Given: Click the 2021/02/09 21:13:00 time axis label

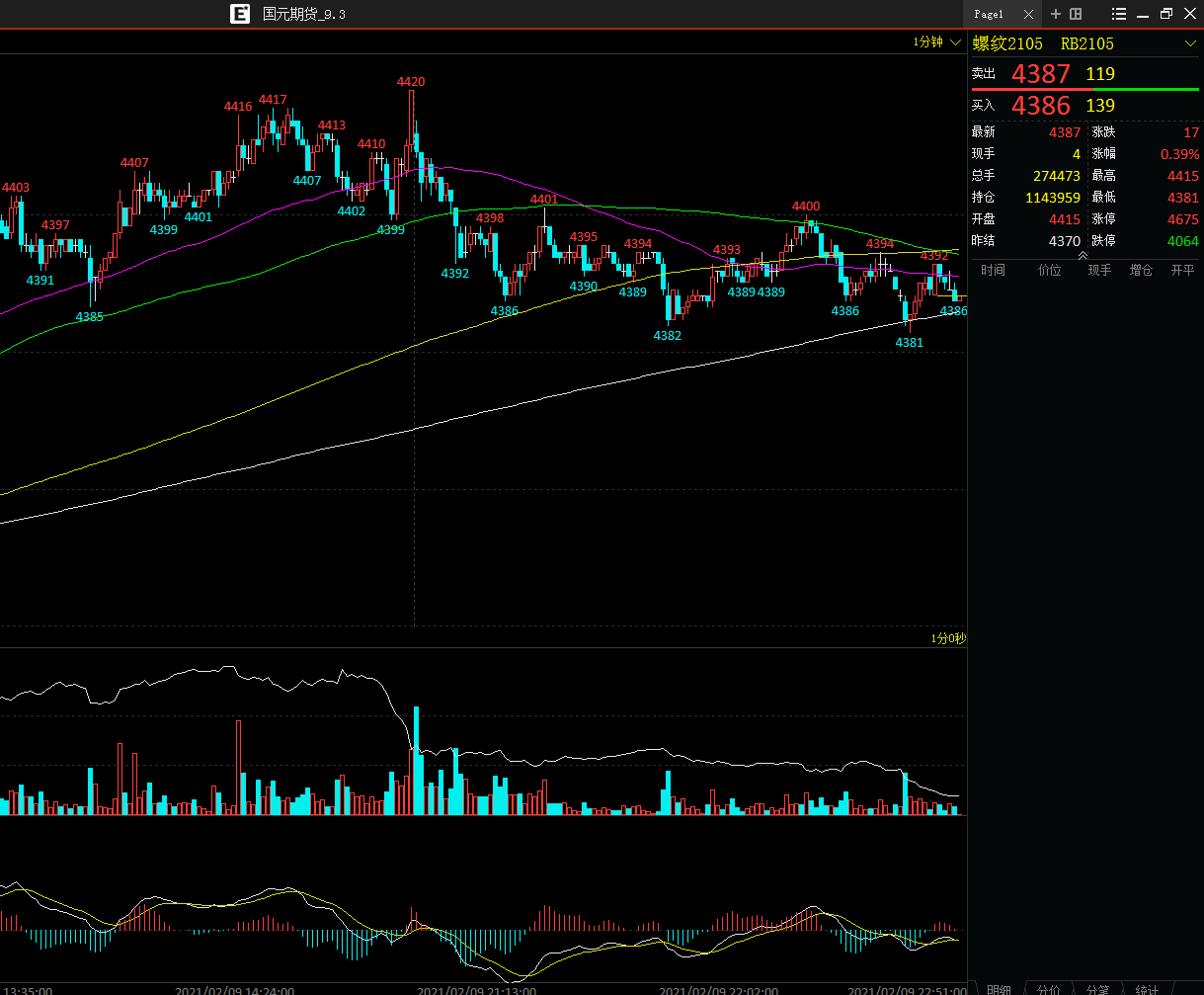Looking at the screenshot, I should pos(476,990).
